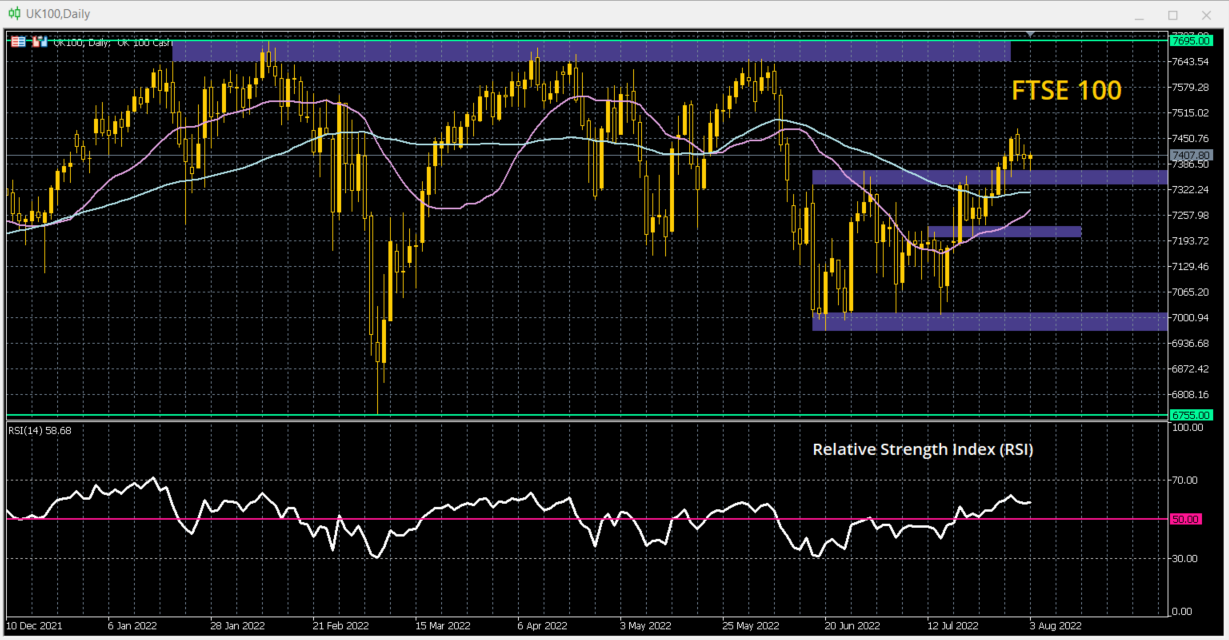Click the '10 Dec 2021' date label

(x=35, y=628)
